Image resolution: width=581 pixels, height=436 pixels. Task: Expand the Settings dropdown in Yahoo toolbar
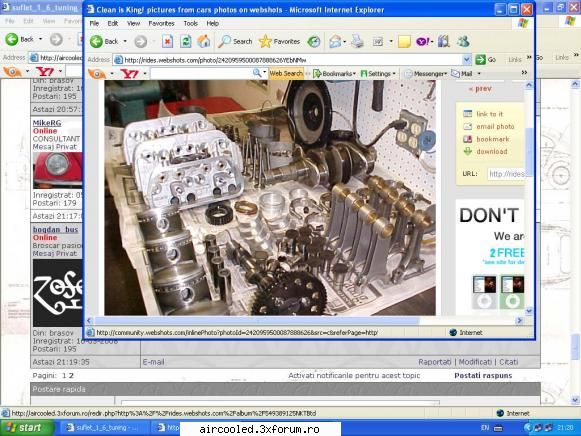(x=378, y=73)
